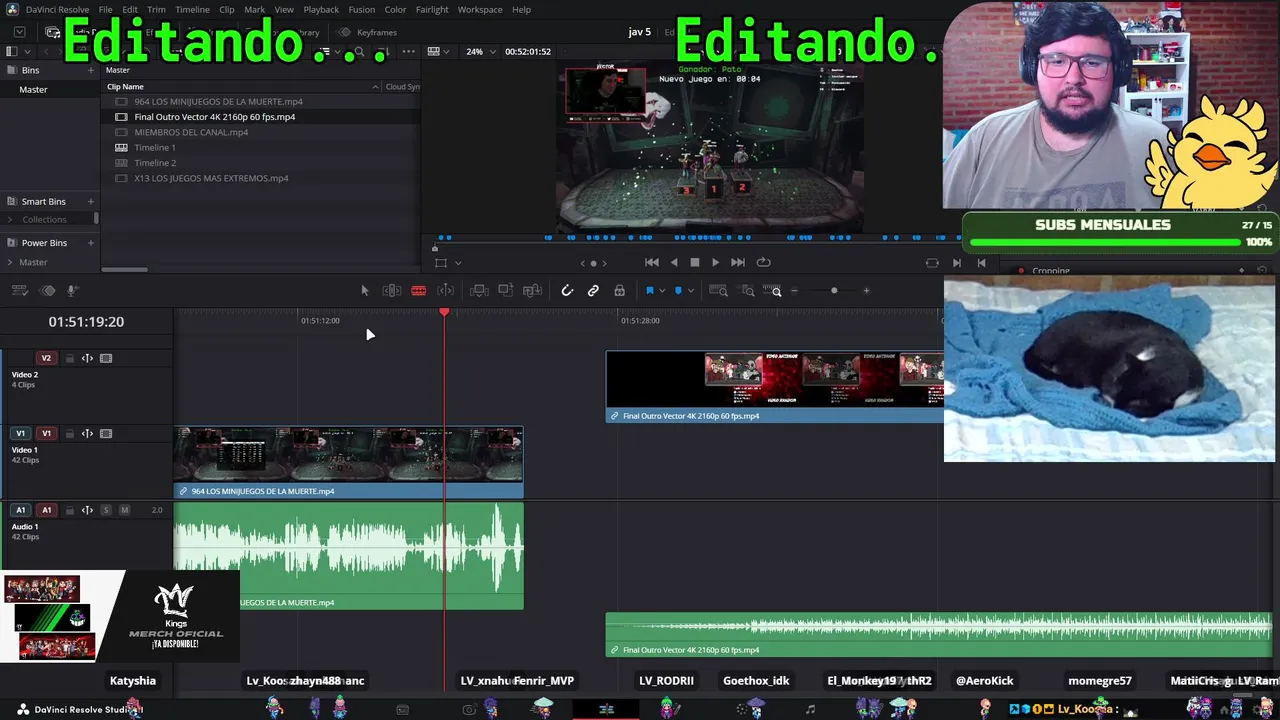
Task: Toggle Auto Track Selector on Video 1
Action: [x=87, y=434]
